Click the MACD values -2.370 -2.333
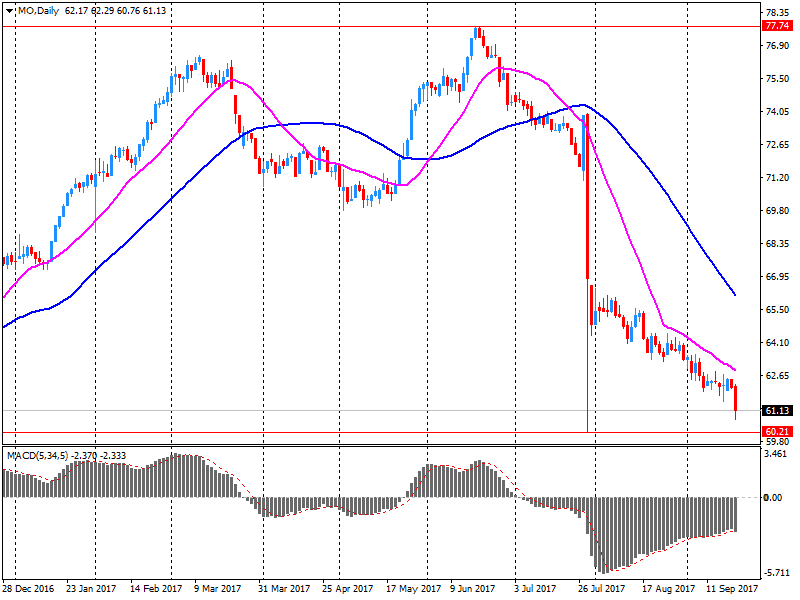The width and height of the screenshot is (800, 600). pyautogui.click(x=98, y=456)
